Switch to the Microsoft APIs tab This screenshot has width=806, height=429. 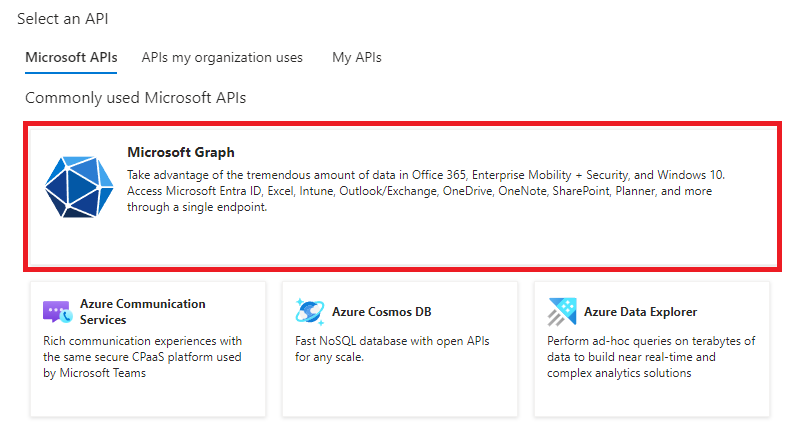[x=71, y=57]
